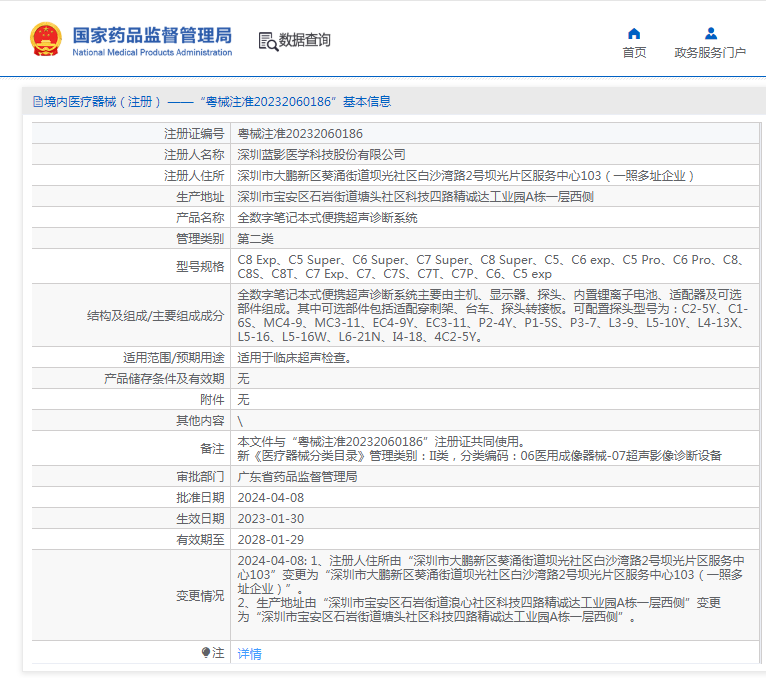Viewport: 766px width, 678px height.
Task: Click the 结构及组成/主要组成成分 label
Action: point(155,316)
